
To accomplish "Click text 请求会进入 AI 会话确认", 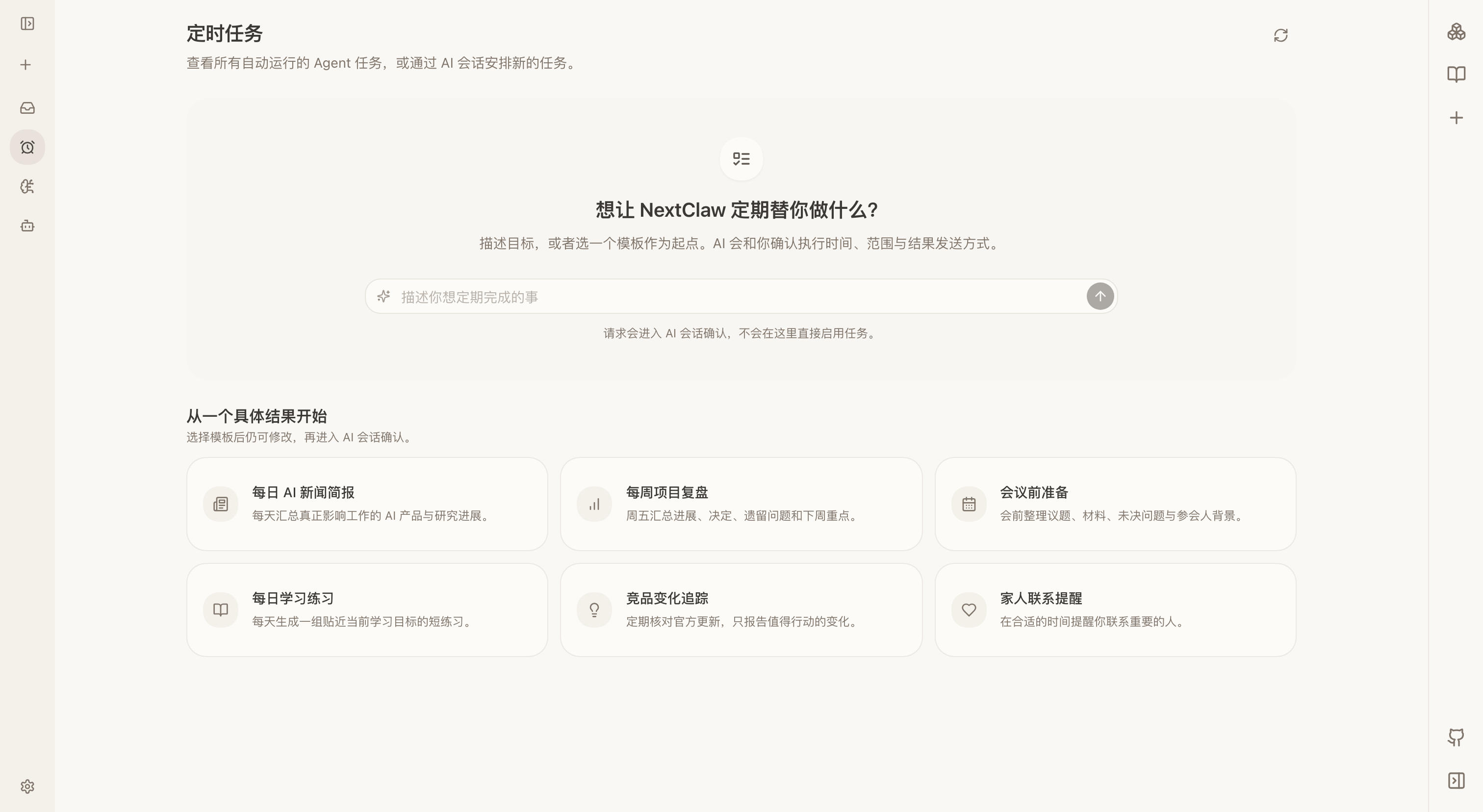I will 665,333.
